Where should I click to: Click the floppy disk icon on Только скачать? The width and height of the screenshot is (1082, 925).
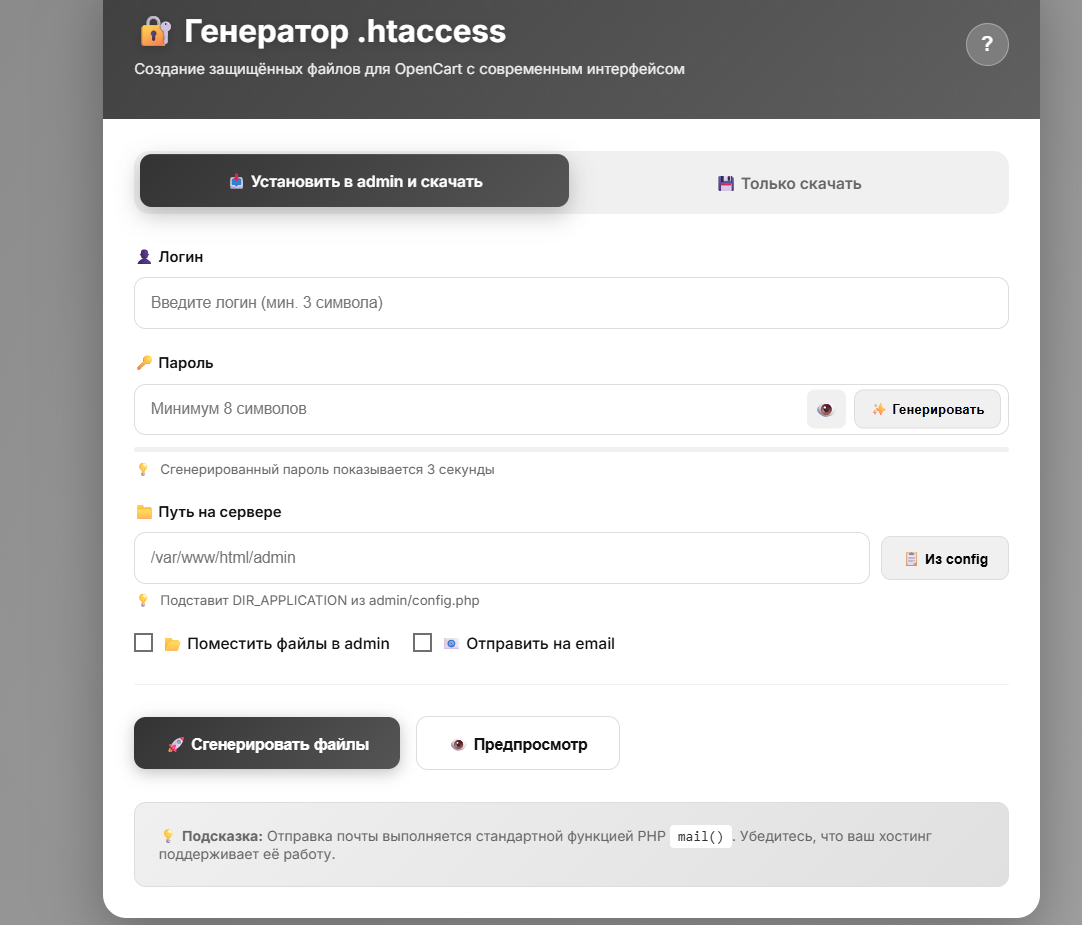tap(726, 184)
